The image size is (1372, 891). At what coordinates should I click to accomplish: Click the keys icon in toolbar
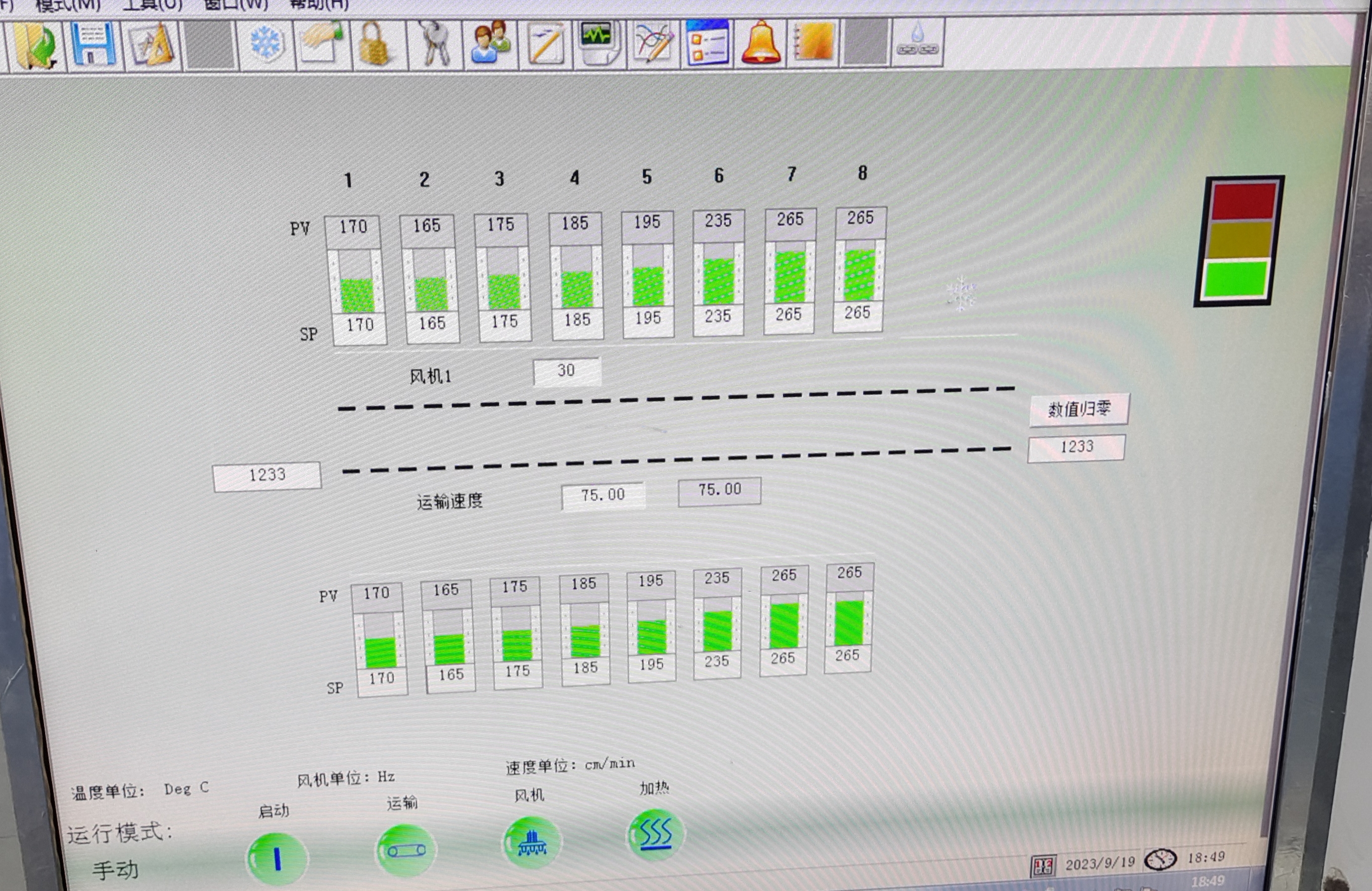click(433, 44)
